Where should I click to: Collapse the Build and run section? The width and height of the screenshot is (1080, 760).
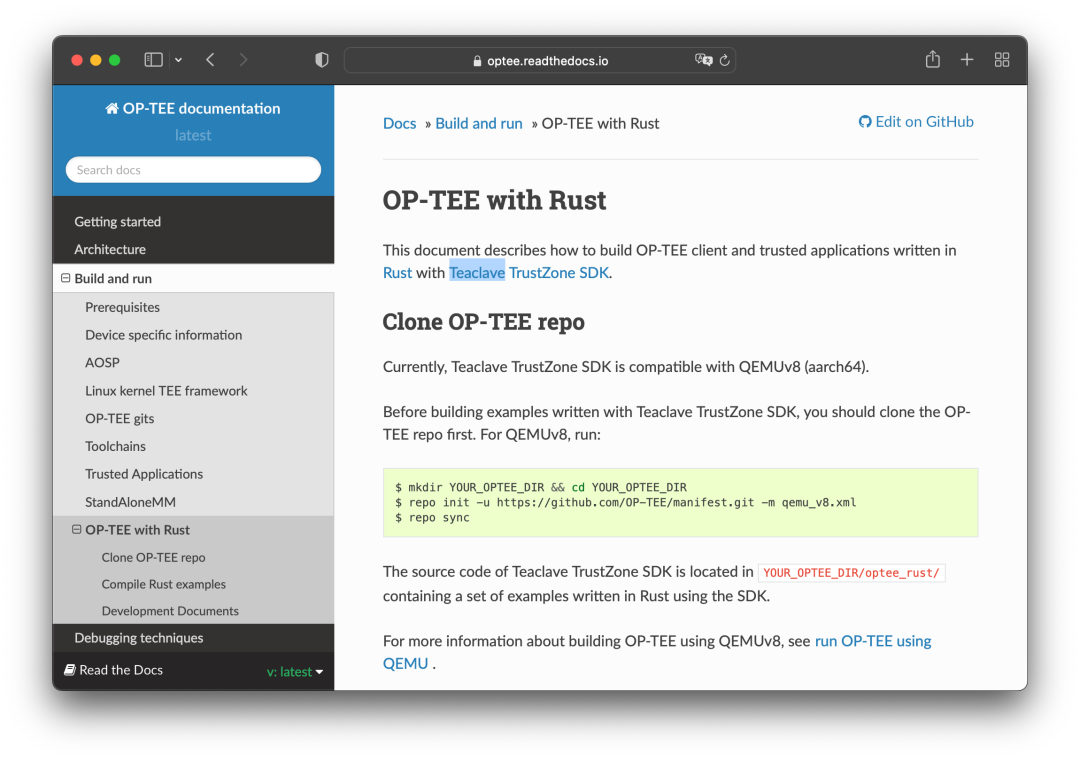(65, 279)
